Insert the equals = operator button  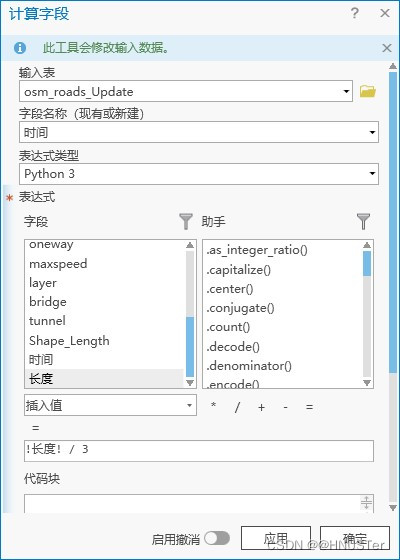309,407
